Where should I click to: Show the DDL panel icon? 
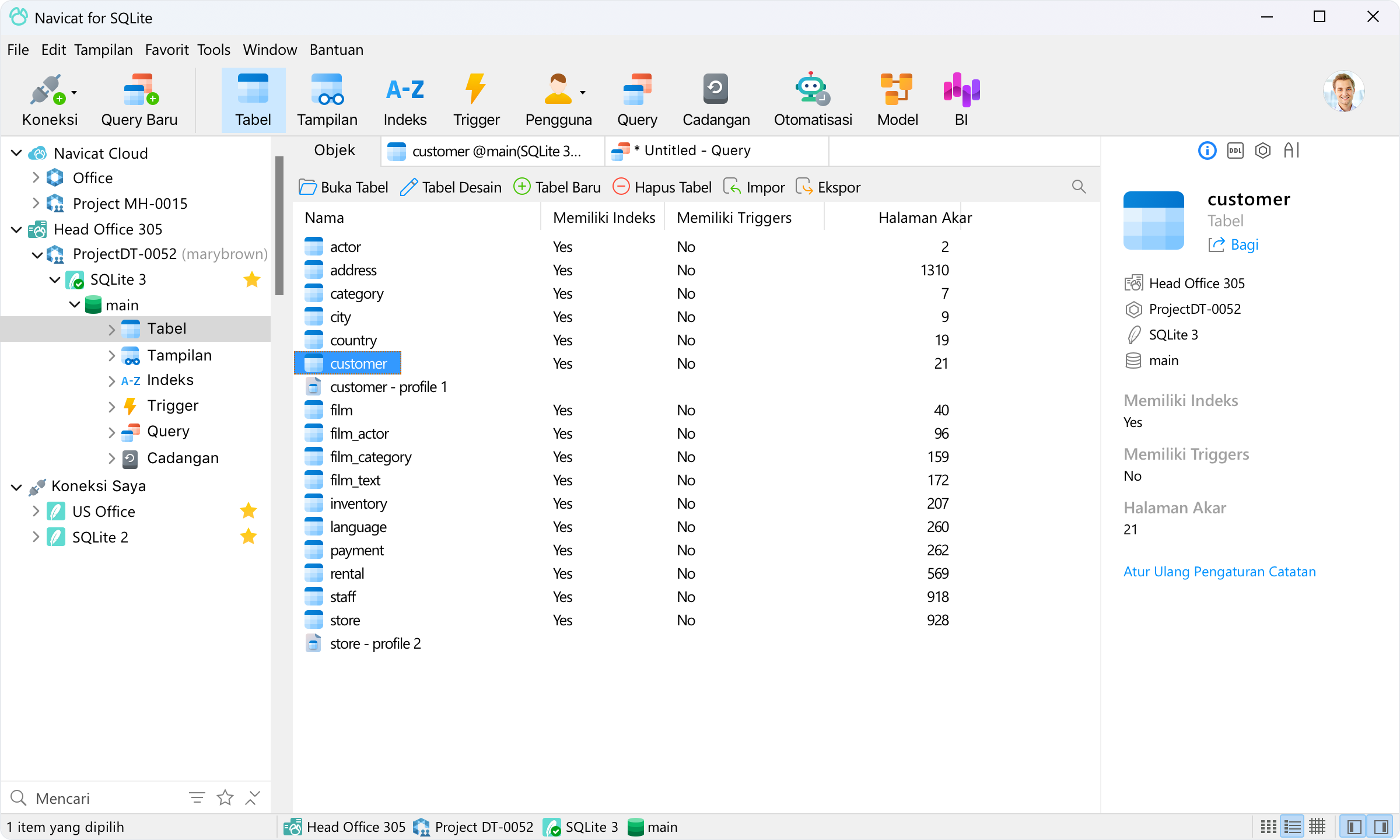[x=1235, y=150]
